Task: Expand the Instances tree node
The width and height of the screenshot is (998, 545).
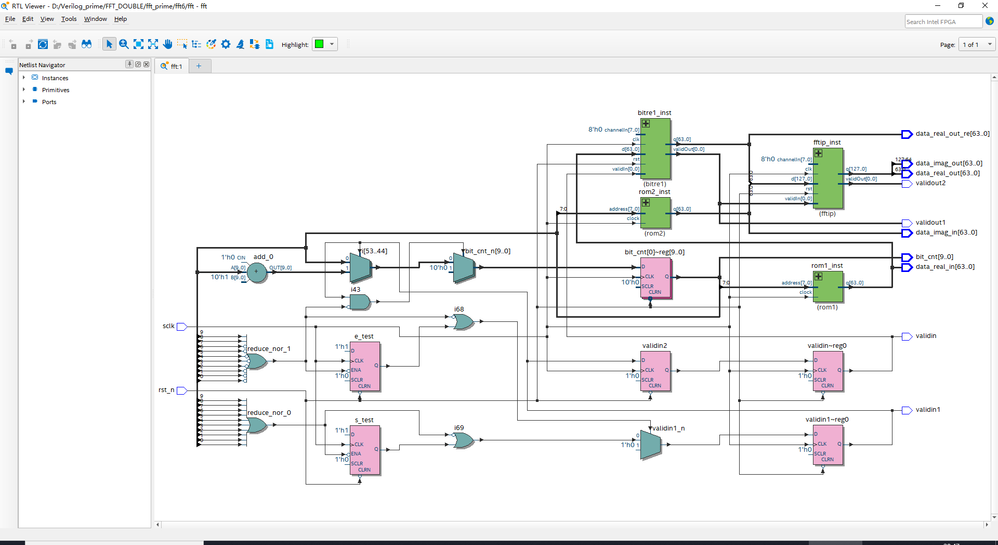Action: click(x=24, y=77)
